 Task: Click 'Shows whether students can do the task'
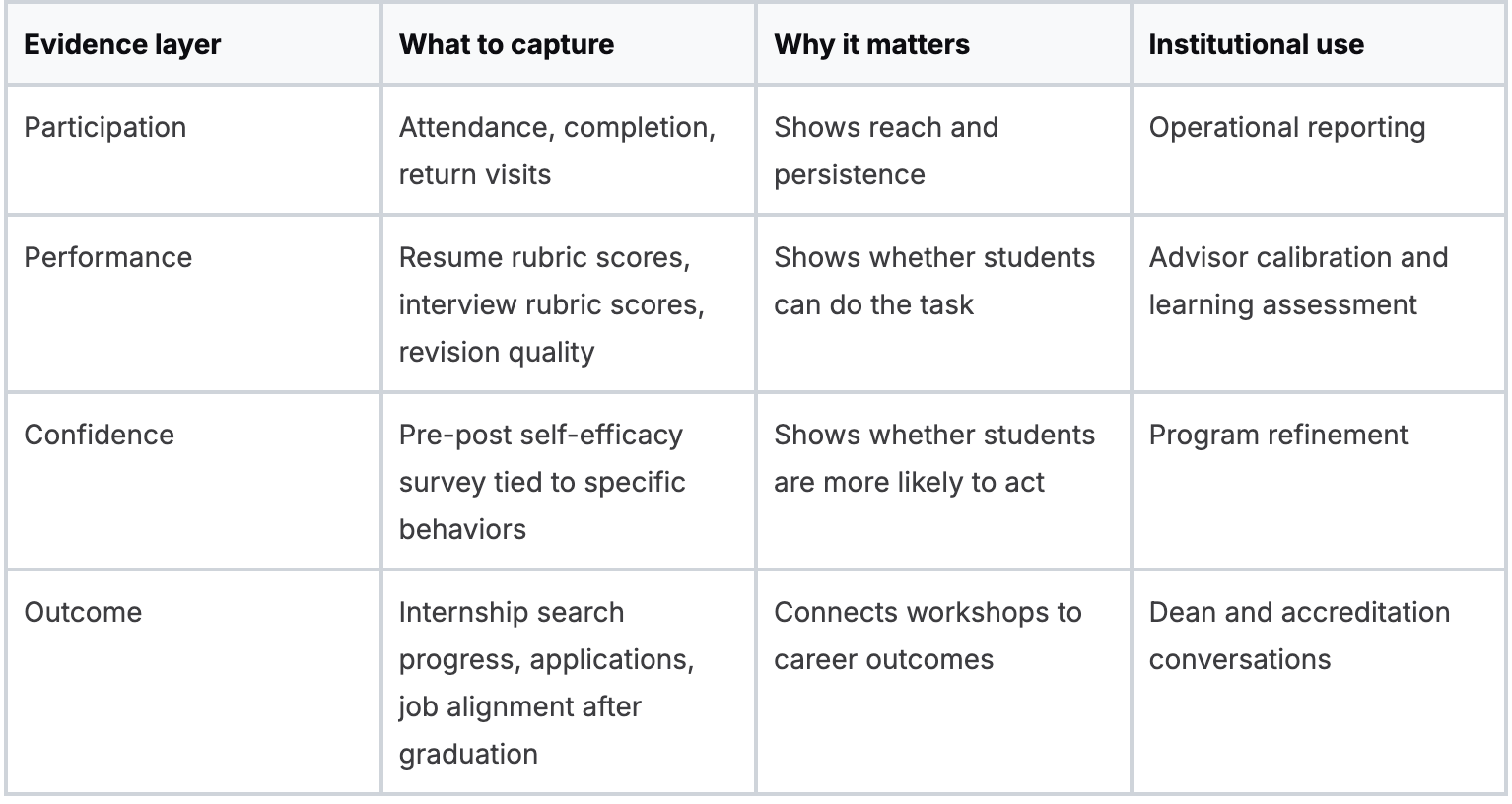[x=933, y=281]
